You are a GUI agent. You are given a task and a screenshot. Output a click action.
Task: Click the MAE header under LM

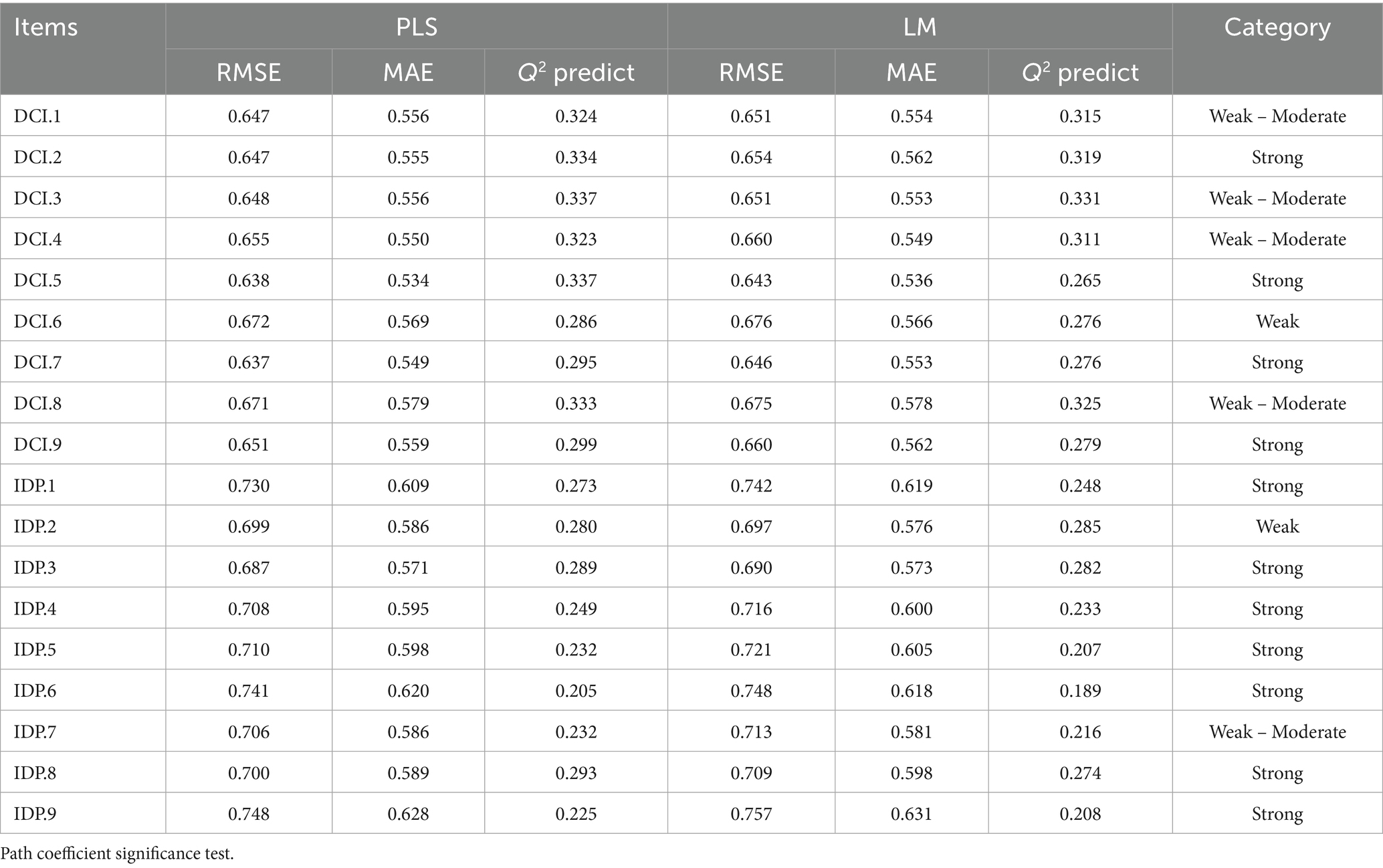pyautogui.click(x=911, y=72)
